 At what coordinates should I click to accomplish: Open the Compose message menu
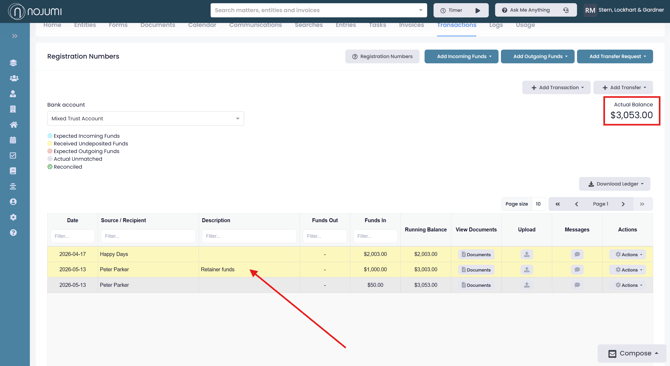click(632, 354)
